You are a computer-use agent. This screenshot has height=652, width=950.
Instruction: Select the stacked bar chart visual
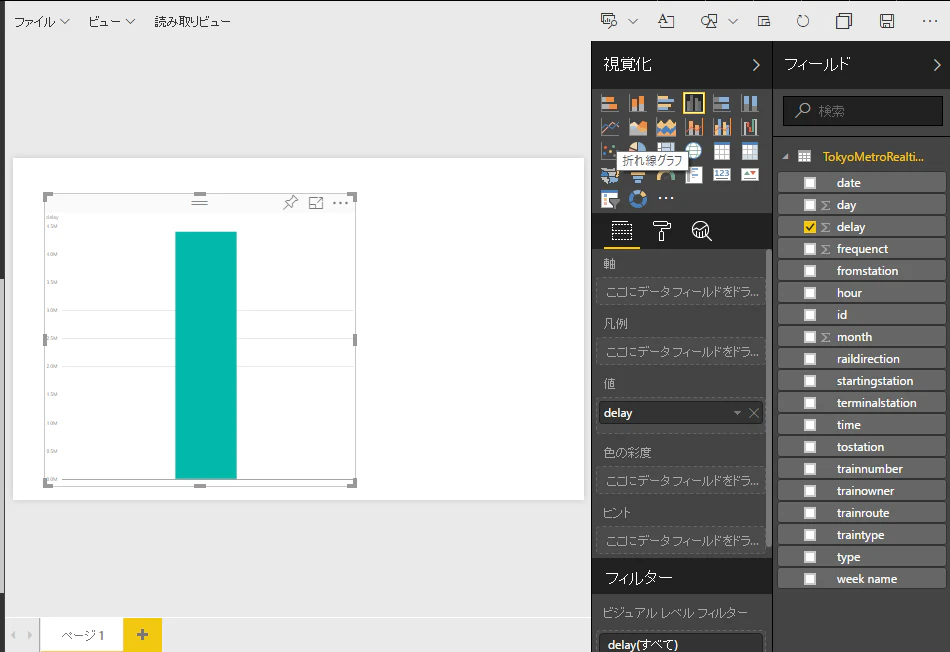[x=610, y=104]
